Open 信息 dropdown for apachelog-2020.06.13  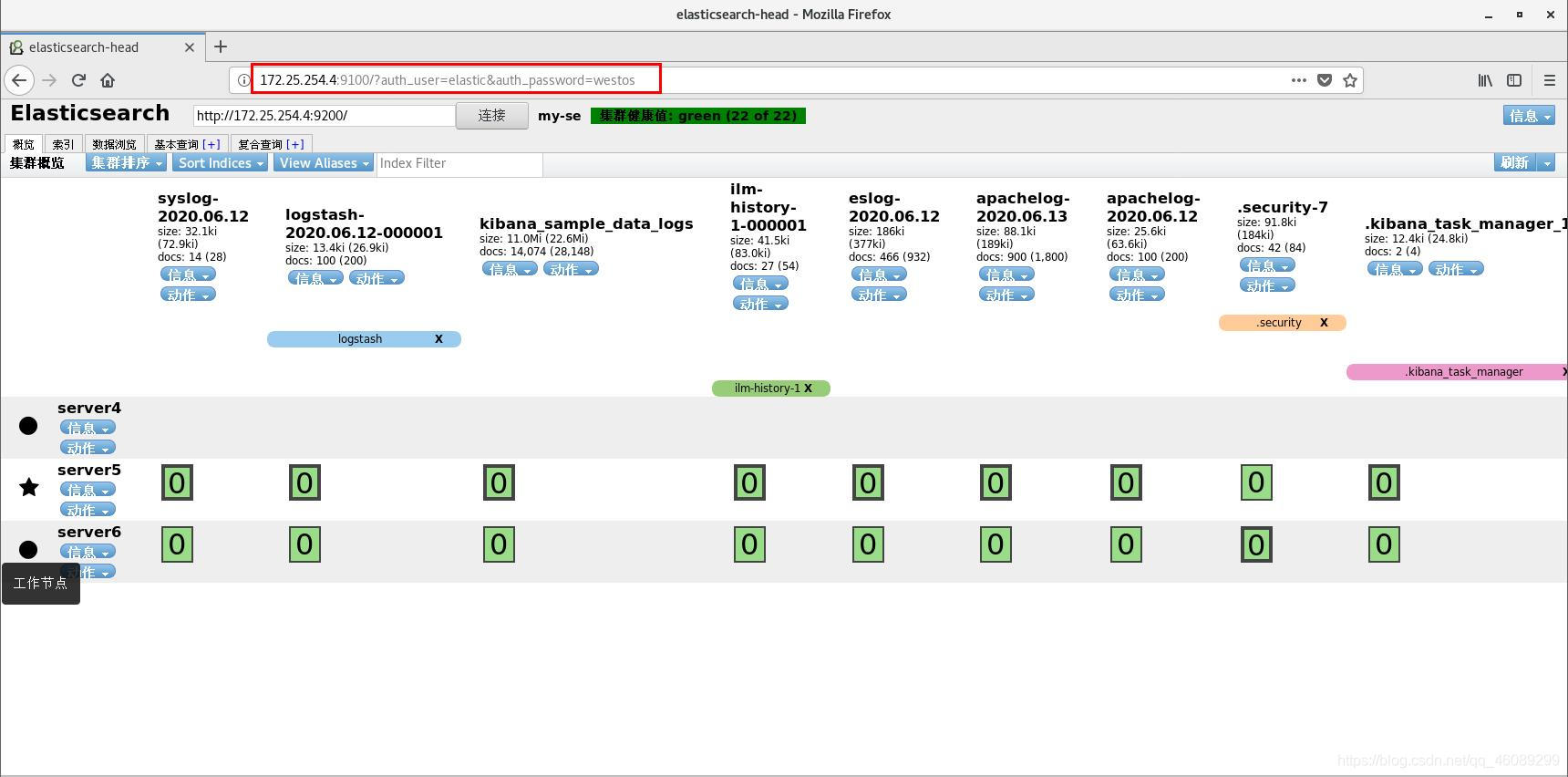(x=1006, y=275)
